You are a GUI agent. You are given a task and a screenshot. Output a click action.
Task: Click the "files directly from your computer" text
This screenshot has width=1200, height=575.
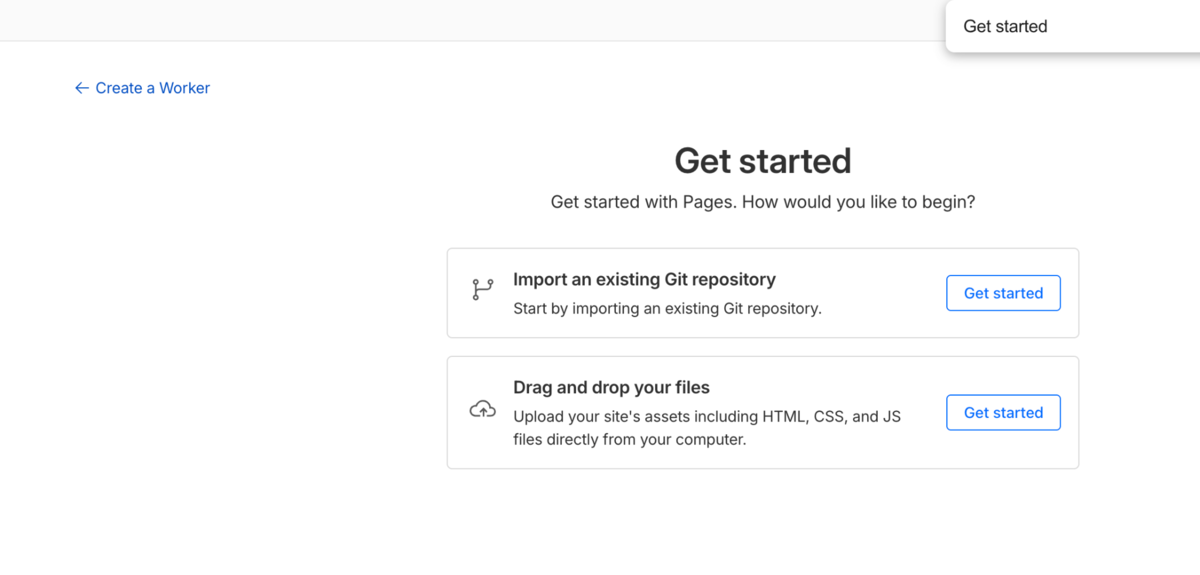[629, 439]
